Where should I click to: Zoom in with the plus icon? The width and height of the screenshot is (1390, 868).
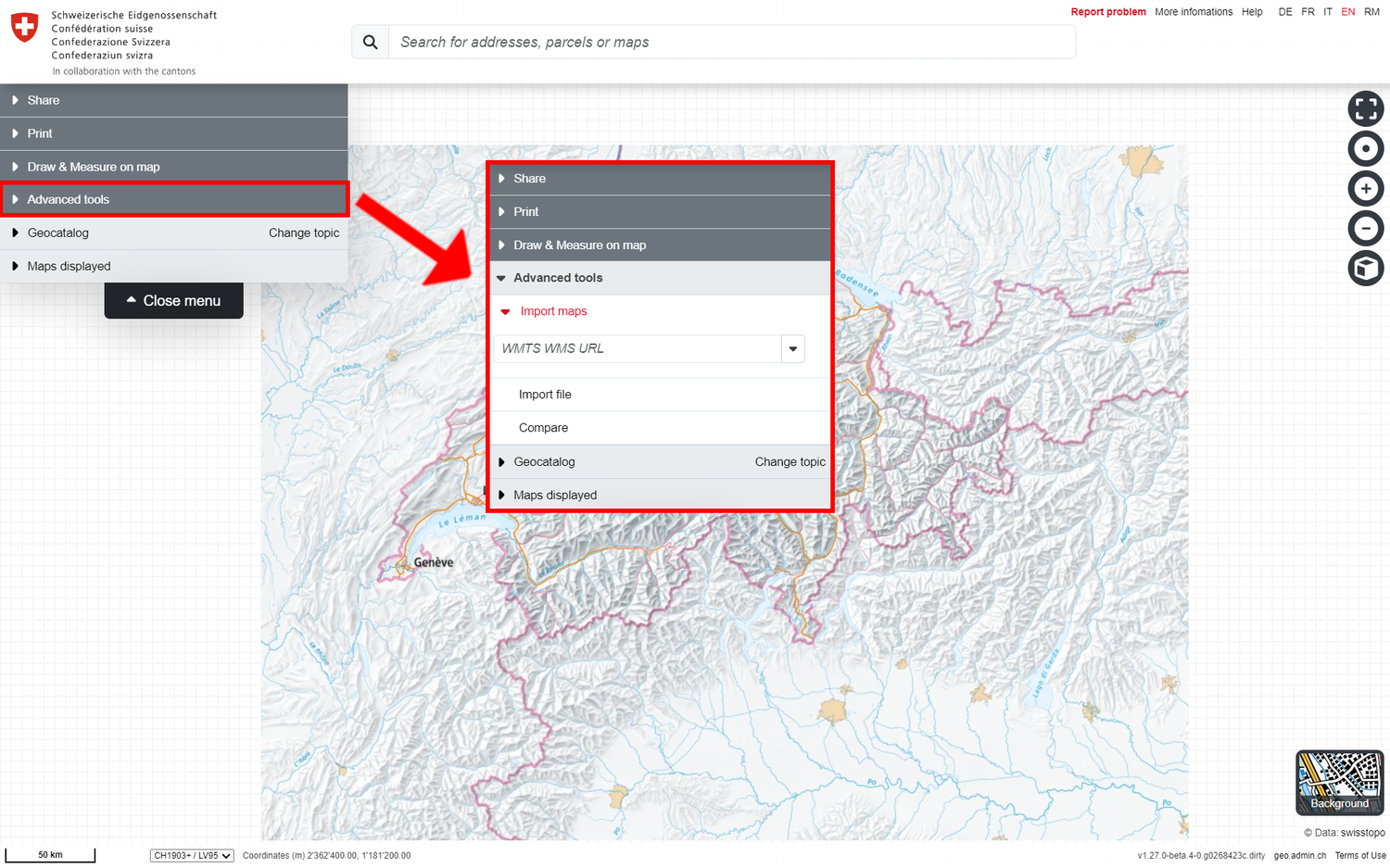(1365, 189)
